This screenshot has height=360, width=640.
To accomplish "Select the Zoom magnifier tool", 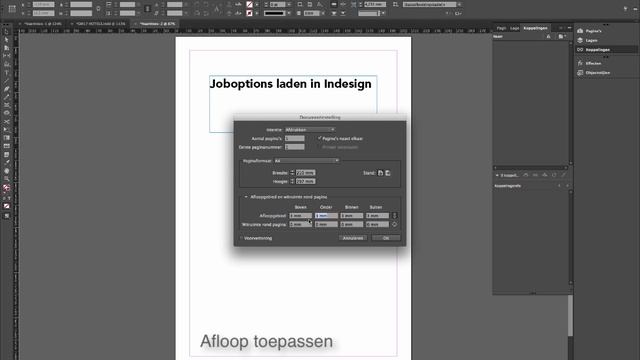I will click(x=7, y=179).
